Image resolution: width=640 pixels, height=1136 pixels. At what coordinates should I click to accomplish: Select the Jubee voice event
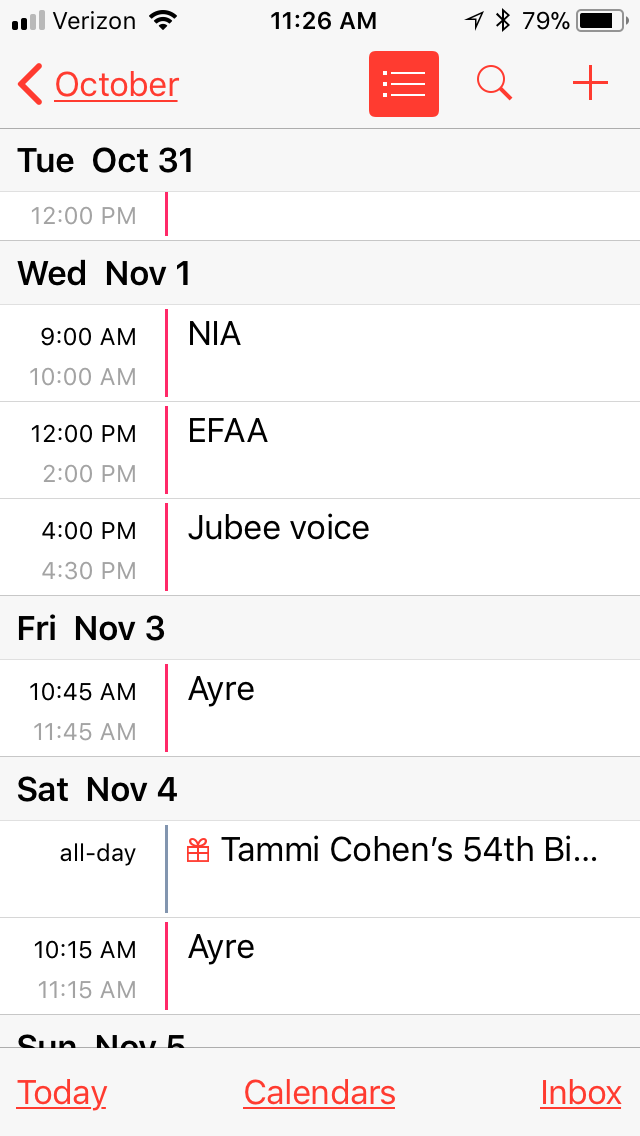tap(400, 547)
